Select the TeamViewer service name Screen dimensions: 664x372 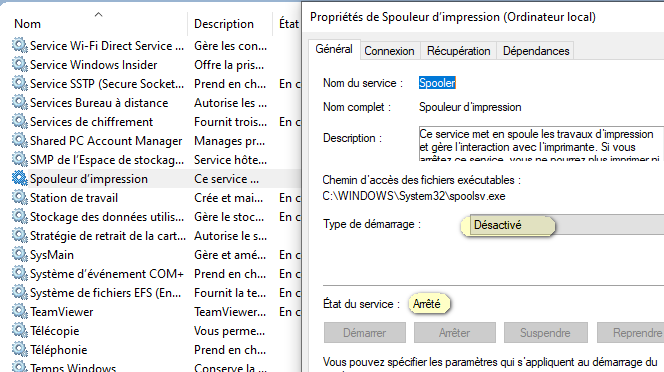(x=61, y=312)
